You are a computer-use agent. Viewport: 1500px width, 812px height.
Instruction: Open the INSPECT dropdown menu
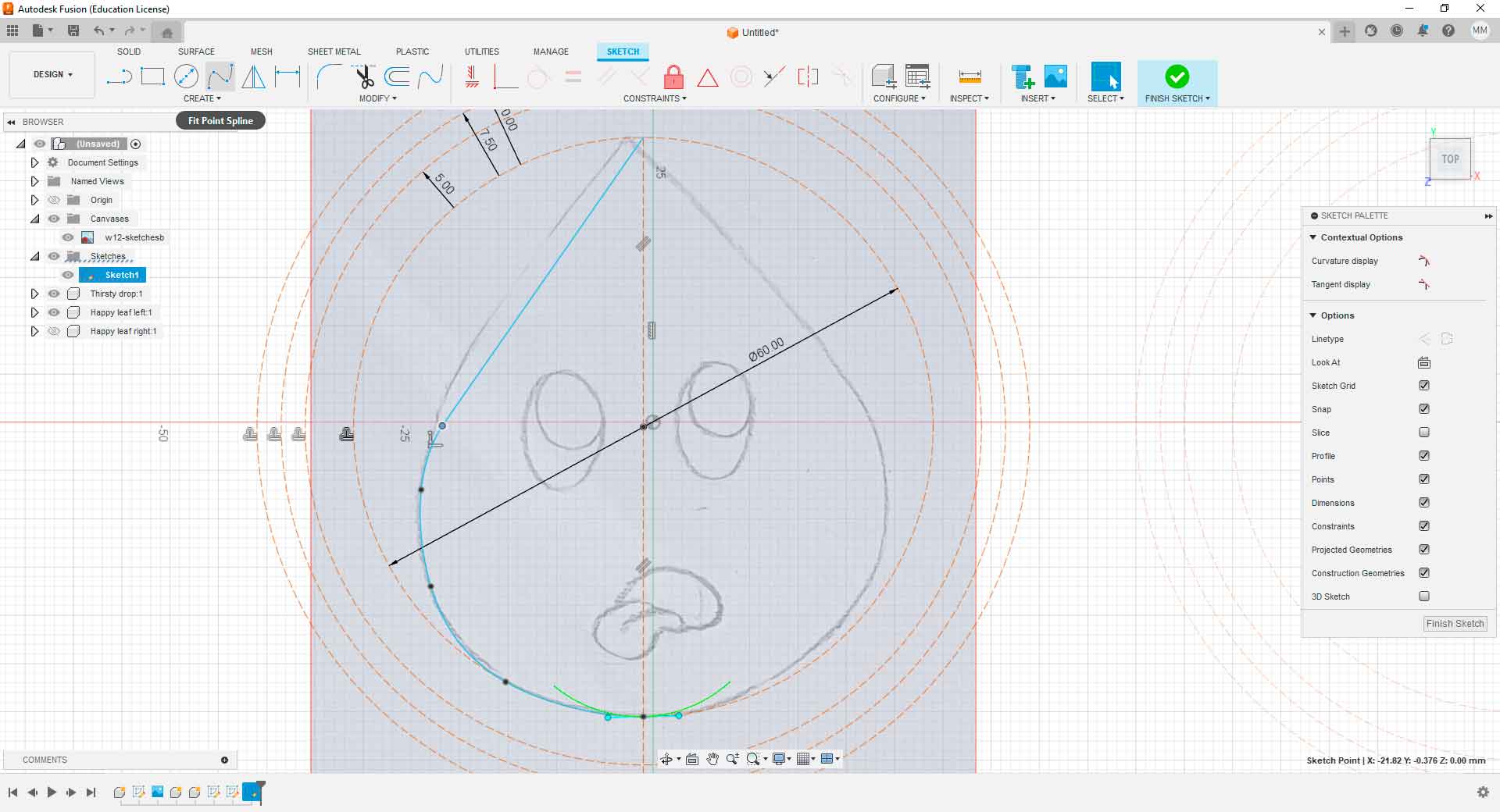click(x=970, y=98)
